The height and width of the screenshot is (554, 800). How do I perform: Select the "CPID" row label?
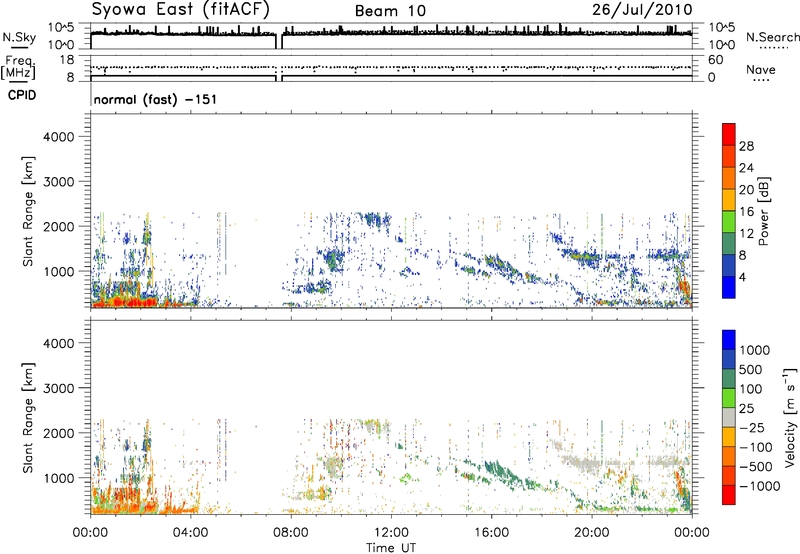pos(22,95)
